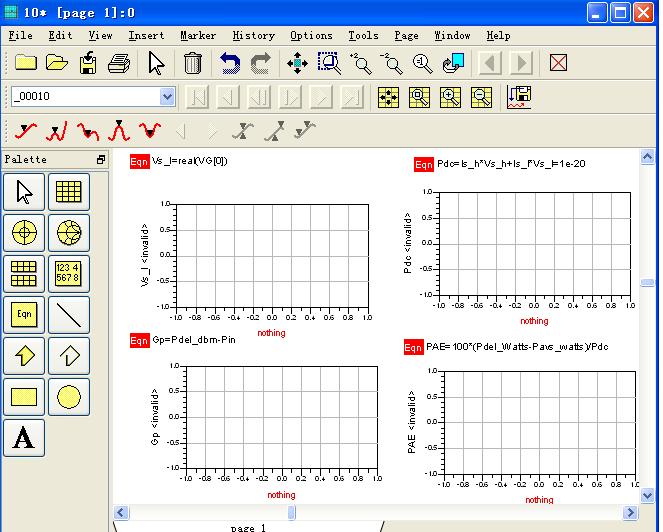Insert a peak marker on the trace
663x532 pixels.
pos(119,130)
